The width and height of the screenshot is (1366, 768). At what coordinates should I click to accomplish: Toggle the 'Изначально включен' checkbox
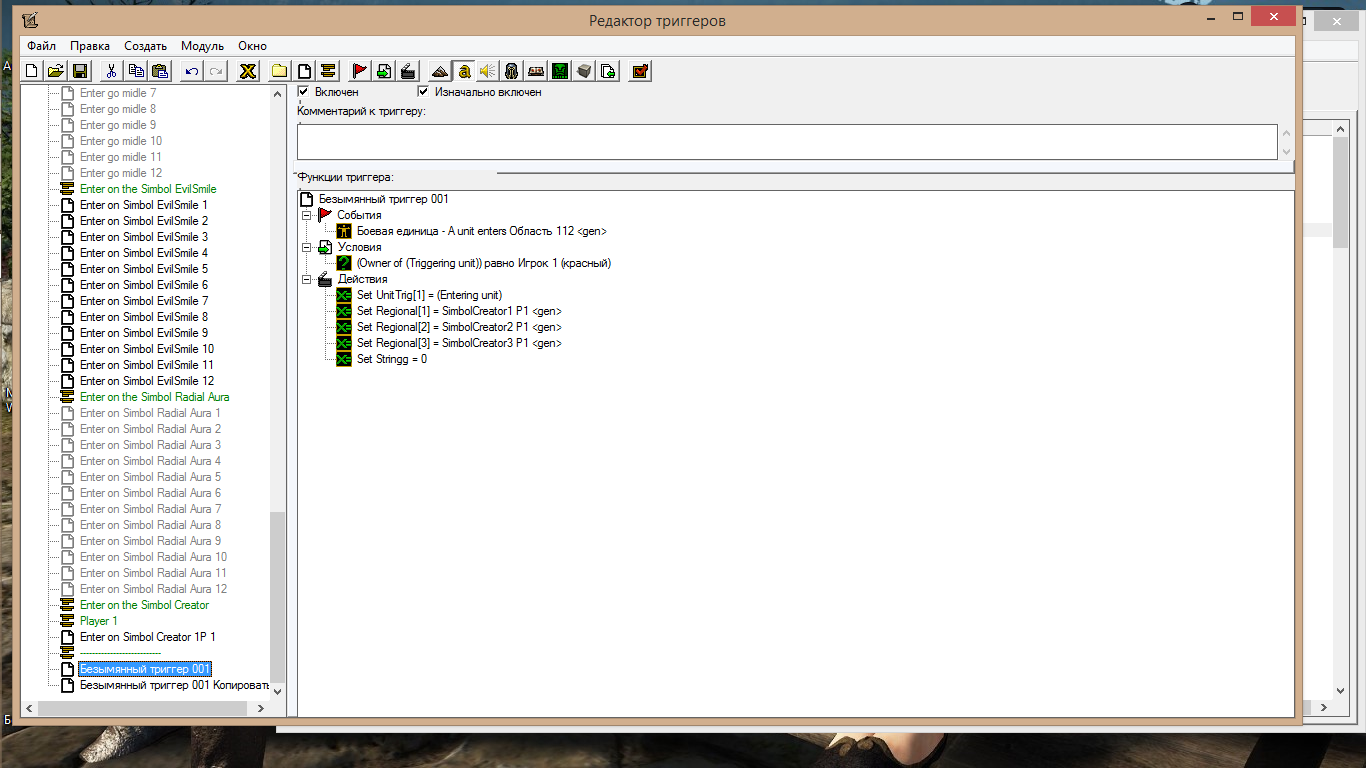click(423, 91)
